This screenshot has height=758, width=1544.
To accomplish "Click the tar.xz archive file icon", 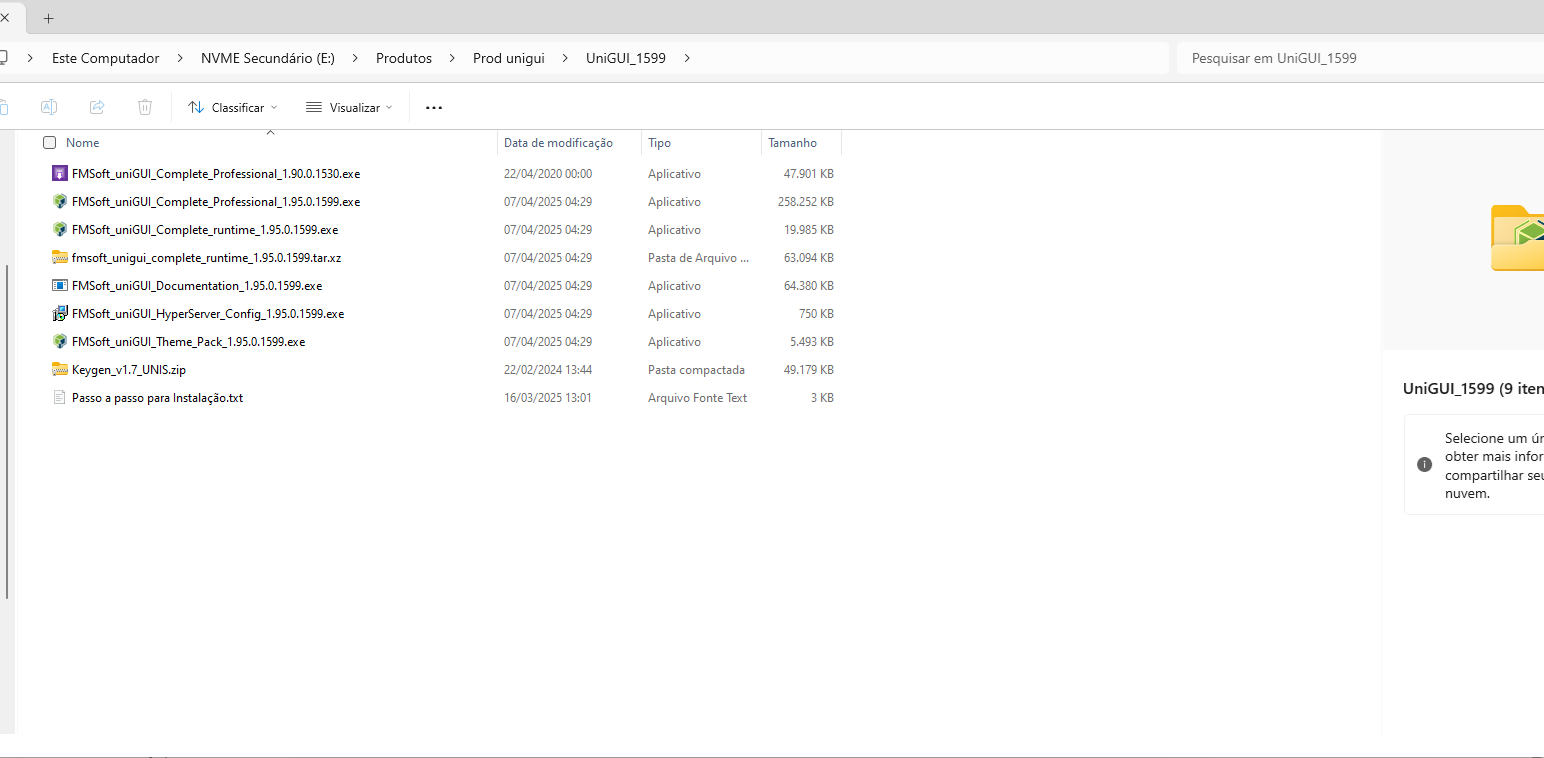I will point(59,257).
